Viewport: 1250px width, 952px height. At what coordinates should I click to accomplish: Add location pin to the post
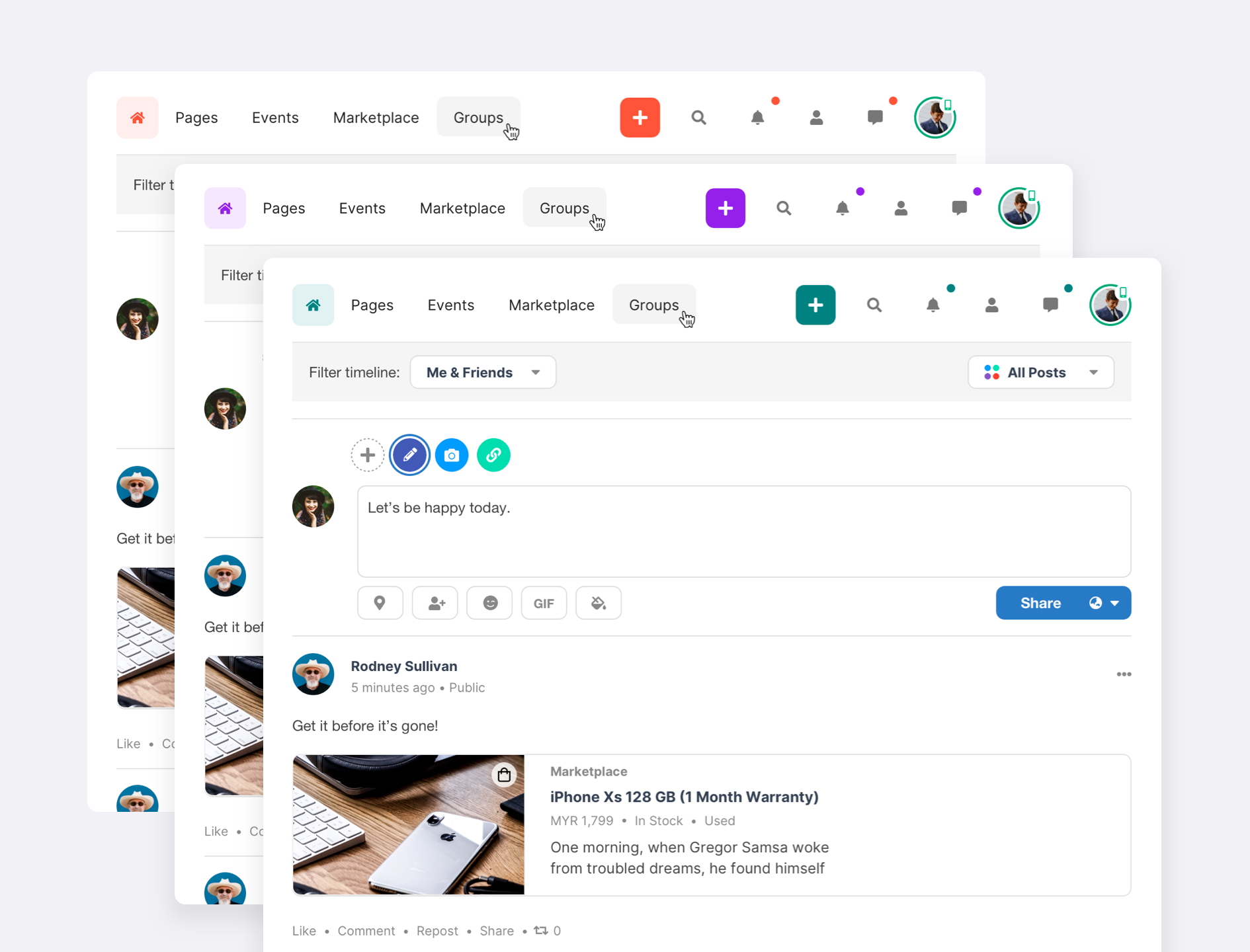tap(380, 603)
